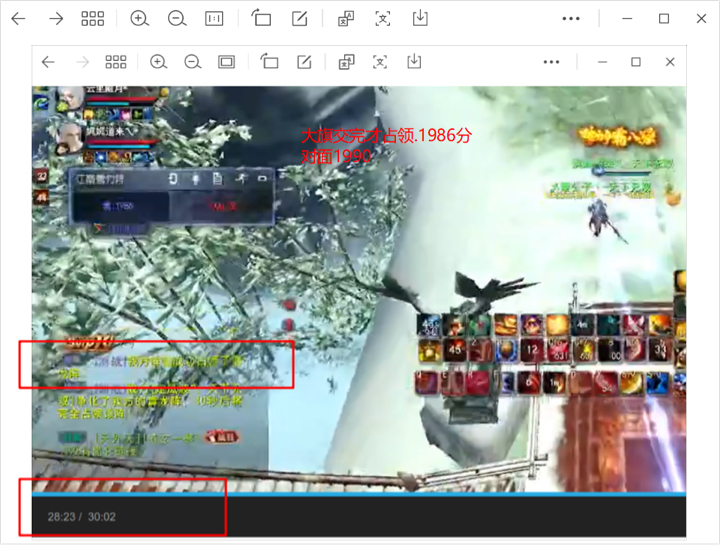The height and width of the screenshot is (545, 720).
Task: Click greyed forward arrow in embedded viewer
Action: click(x=83, y=62)
